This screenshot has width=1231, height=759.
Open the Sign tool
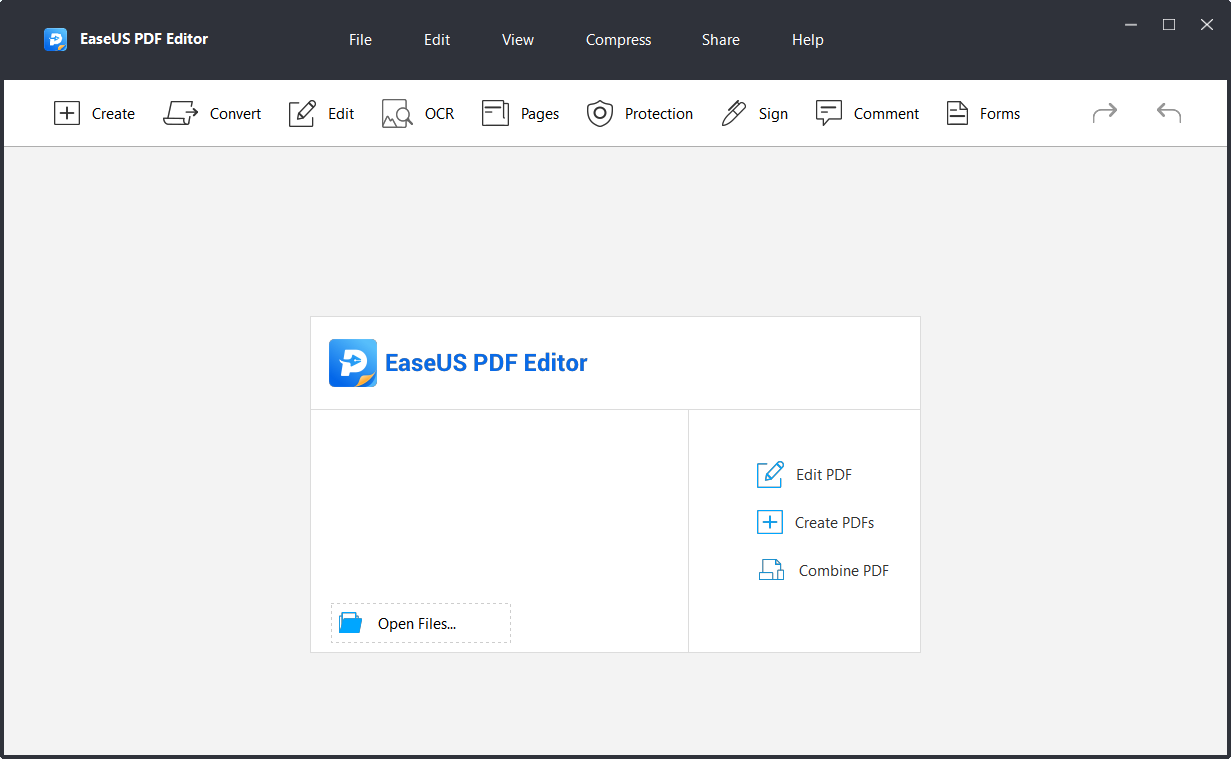click(754, 113)
